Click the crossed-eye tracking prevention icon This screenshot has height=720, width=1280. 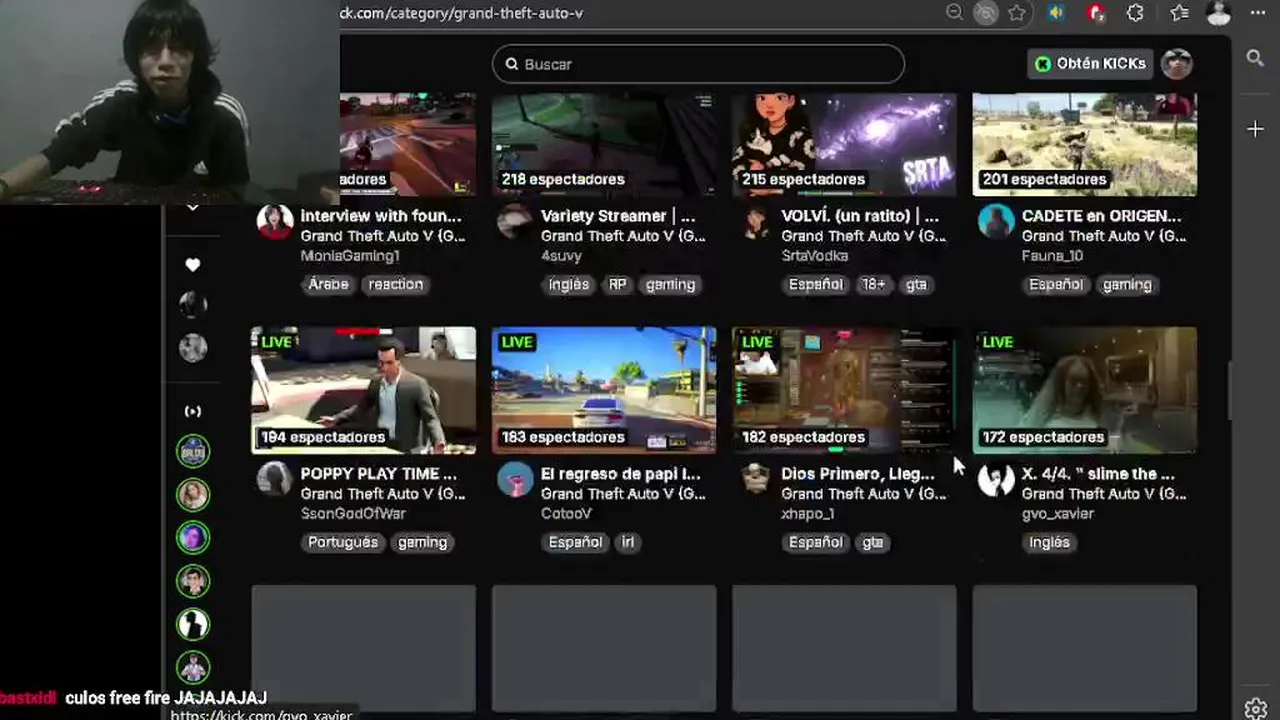click(x=986, y=13)
